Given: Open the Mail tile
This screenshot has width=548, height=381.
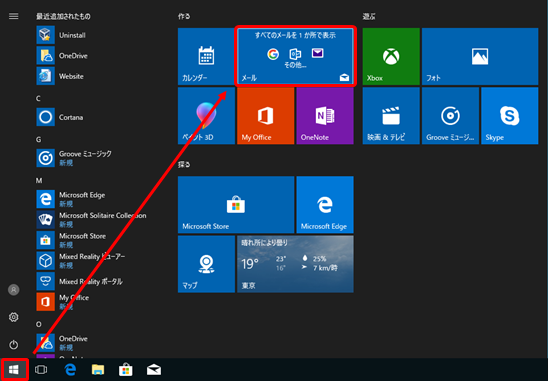Looking at the screenshot, I should click(x=295, y=56).
